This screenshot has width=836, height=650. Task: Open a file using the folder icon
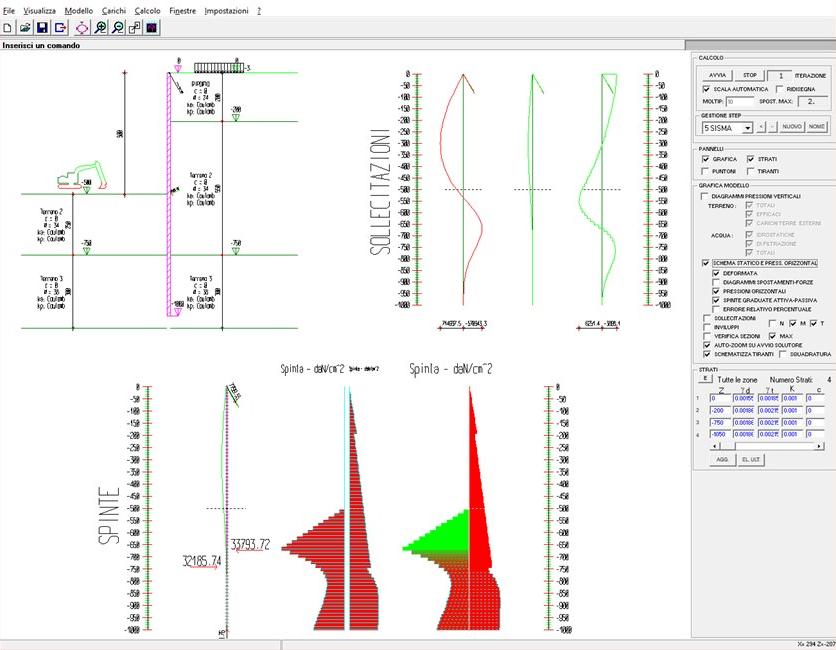[26, 28]
